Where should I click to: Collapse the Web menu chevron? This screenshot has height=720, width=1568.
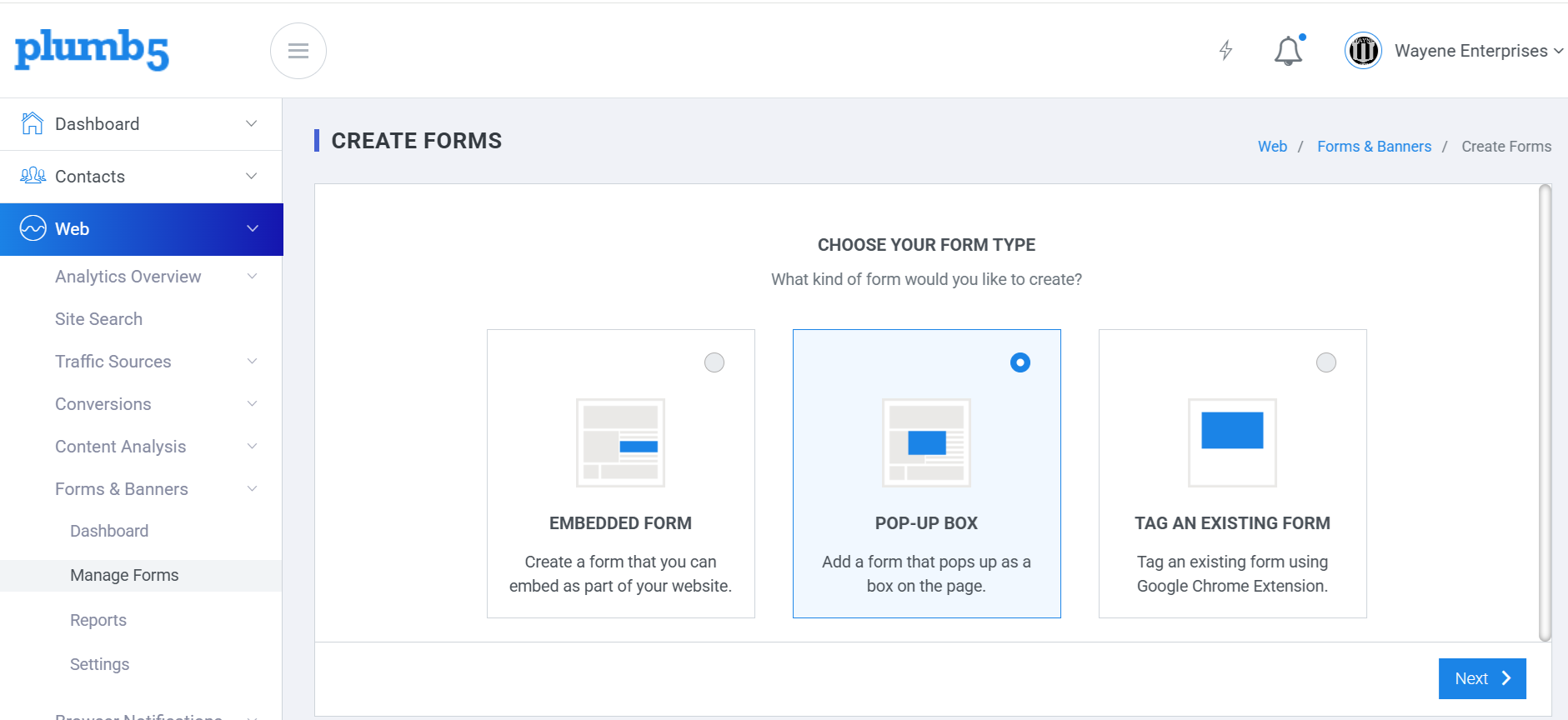(253, 228)
